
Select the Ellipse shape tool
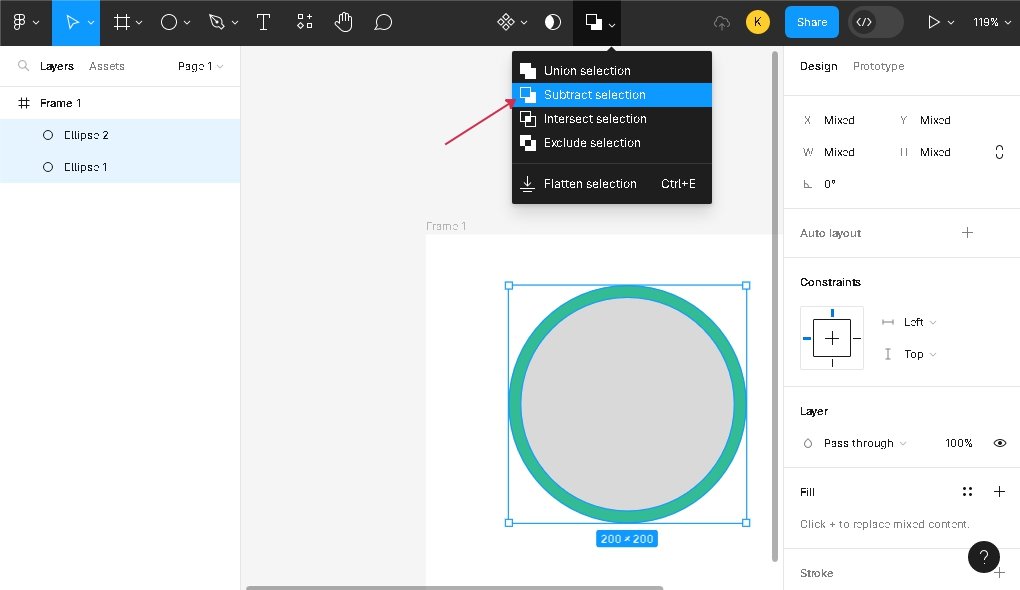[168, 22]
